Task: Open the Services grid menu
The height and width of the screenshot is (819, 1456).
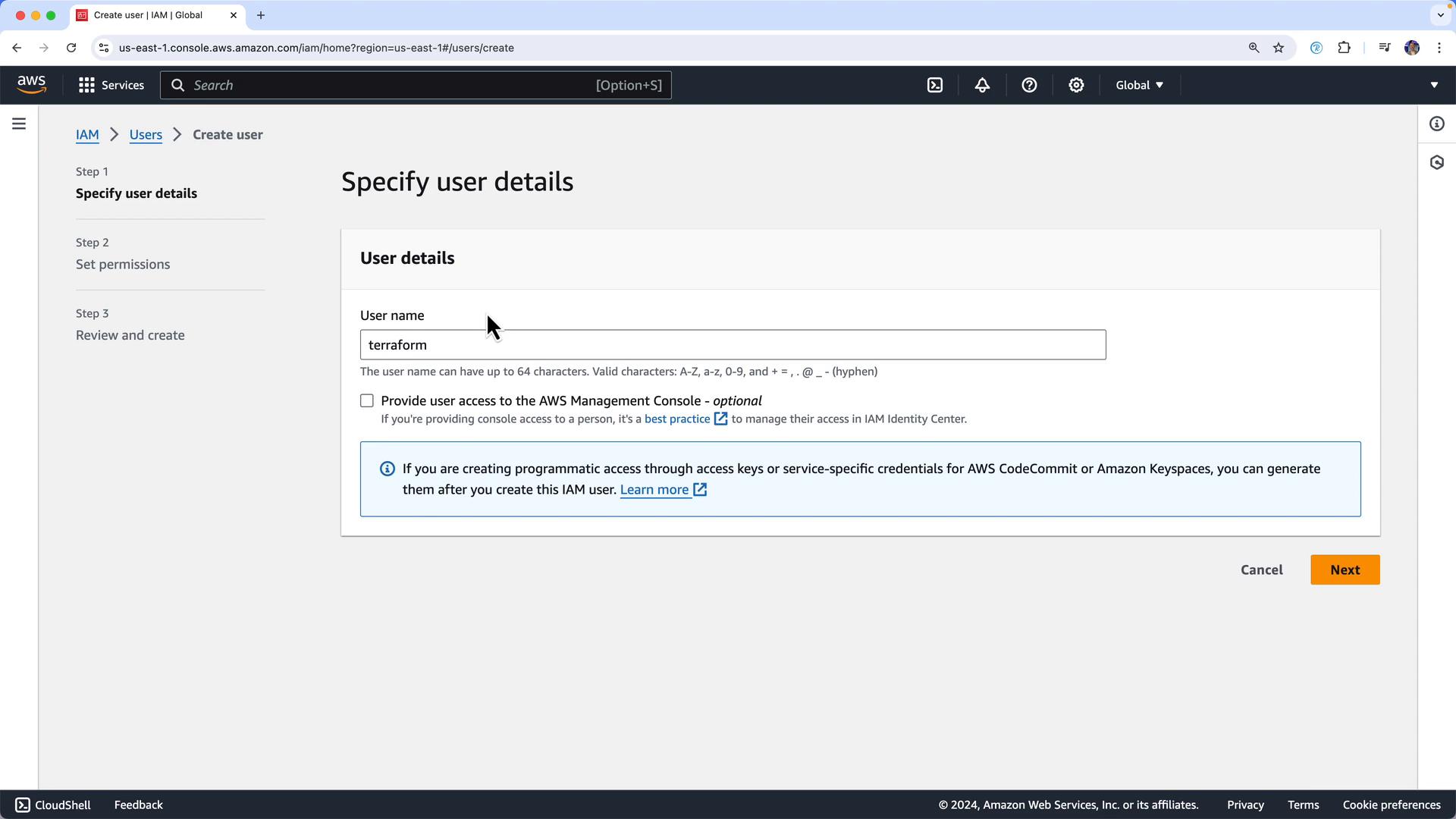Action: 111,85
